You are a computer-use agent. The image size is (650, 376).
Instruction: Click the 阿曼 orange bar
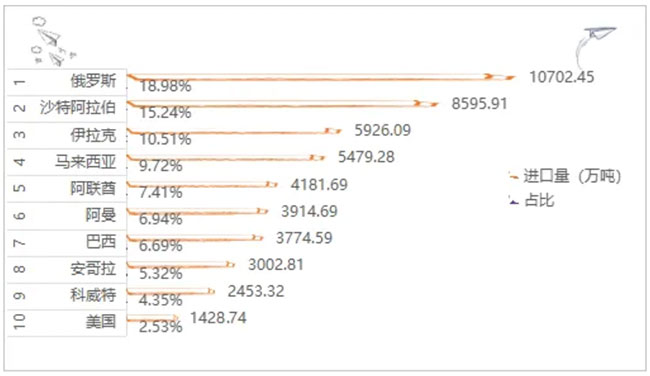coord(198,212)
